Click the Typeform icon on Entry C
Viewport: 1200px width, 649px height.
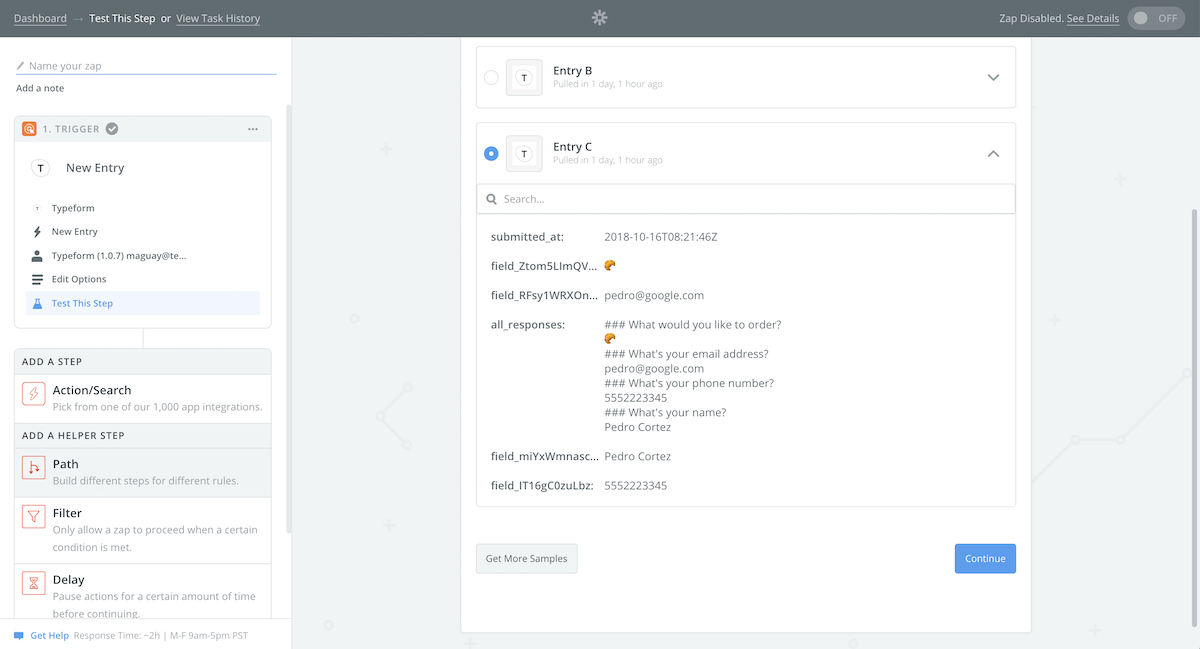524,153
